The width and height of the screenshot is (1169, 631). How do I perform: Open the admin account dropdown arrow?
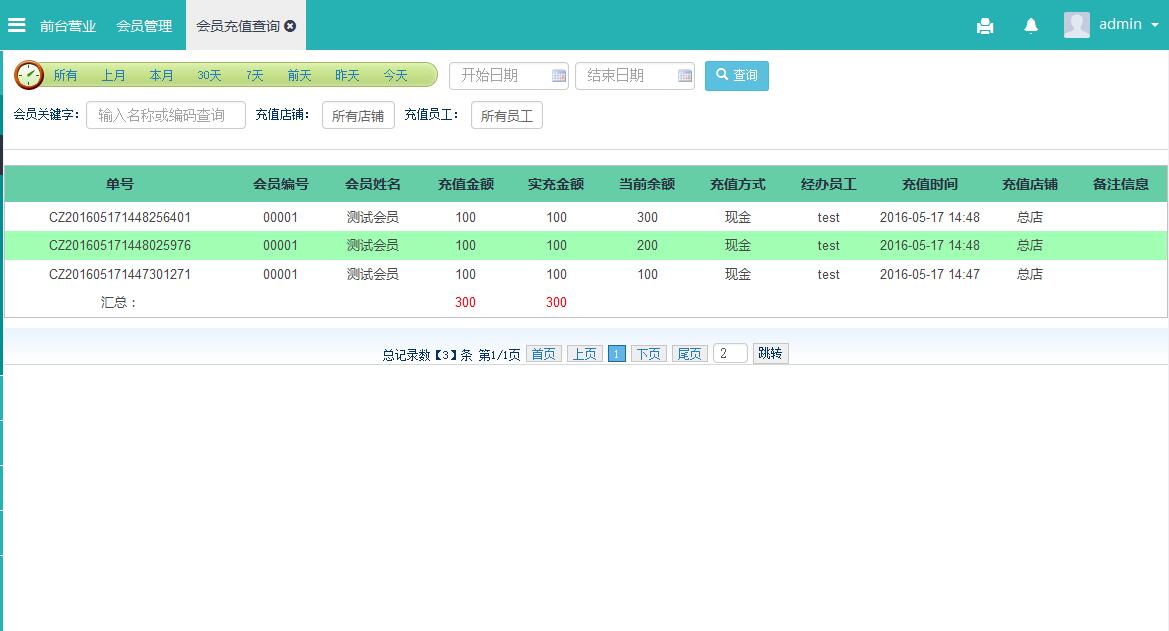coord(1153,25)
